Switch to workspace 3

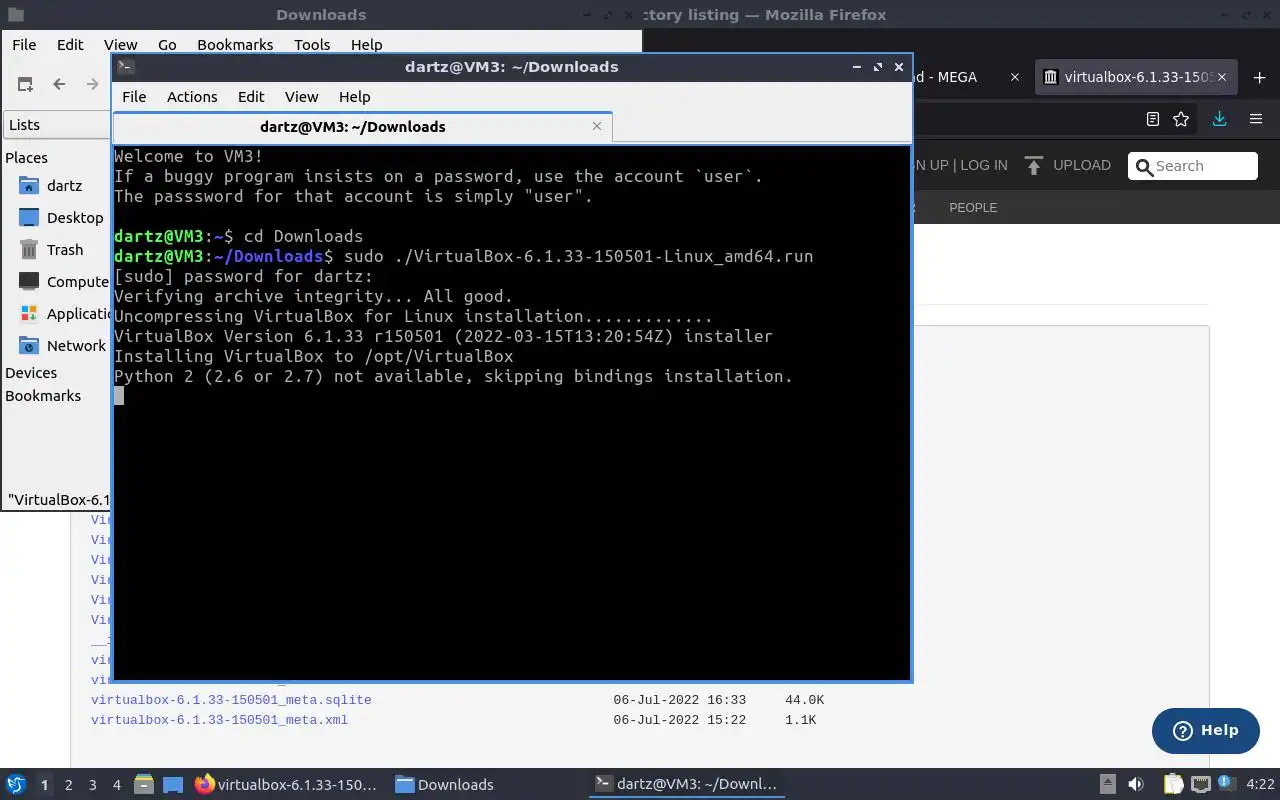coord(93,785)
